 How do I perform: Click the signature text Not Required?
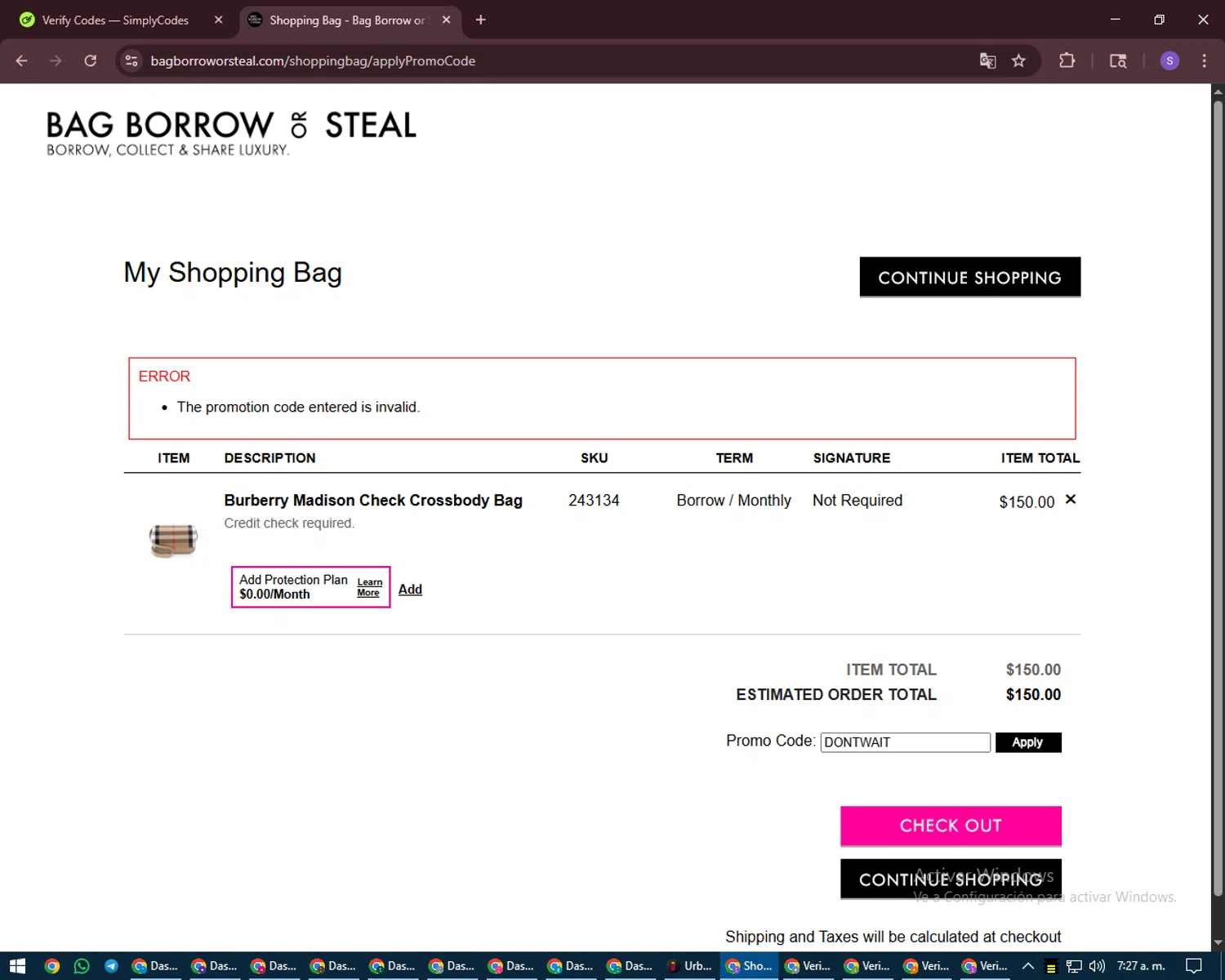point(857,501)
